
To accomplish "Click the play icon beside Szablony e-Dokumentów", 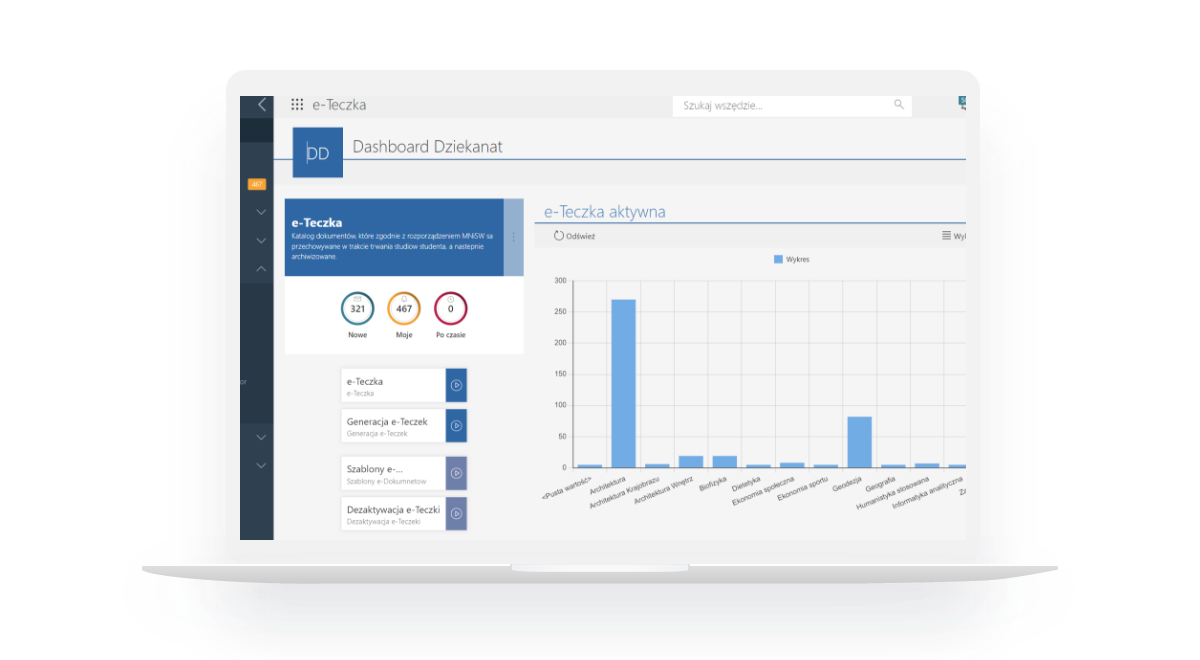I will pyautogui.click(x=456, y=473).
